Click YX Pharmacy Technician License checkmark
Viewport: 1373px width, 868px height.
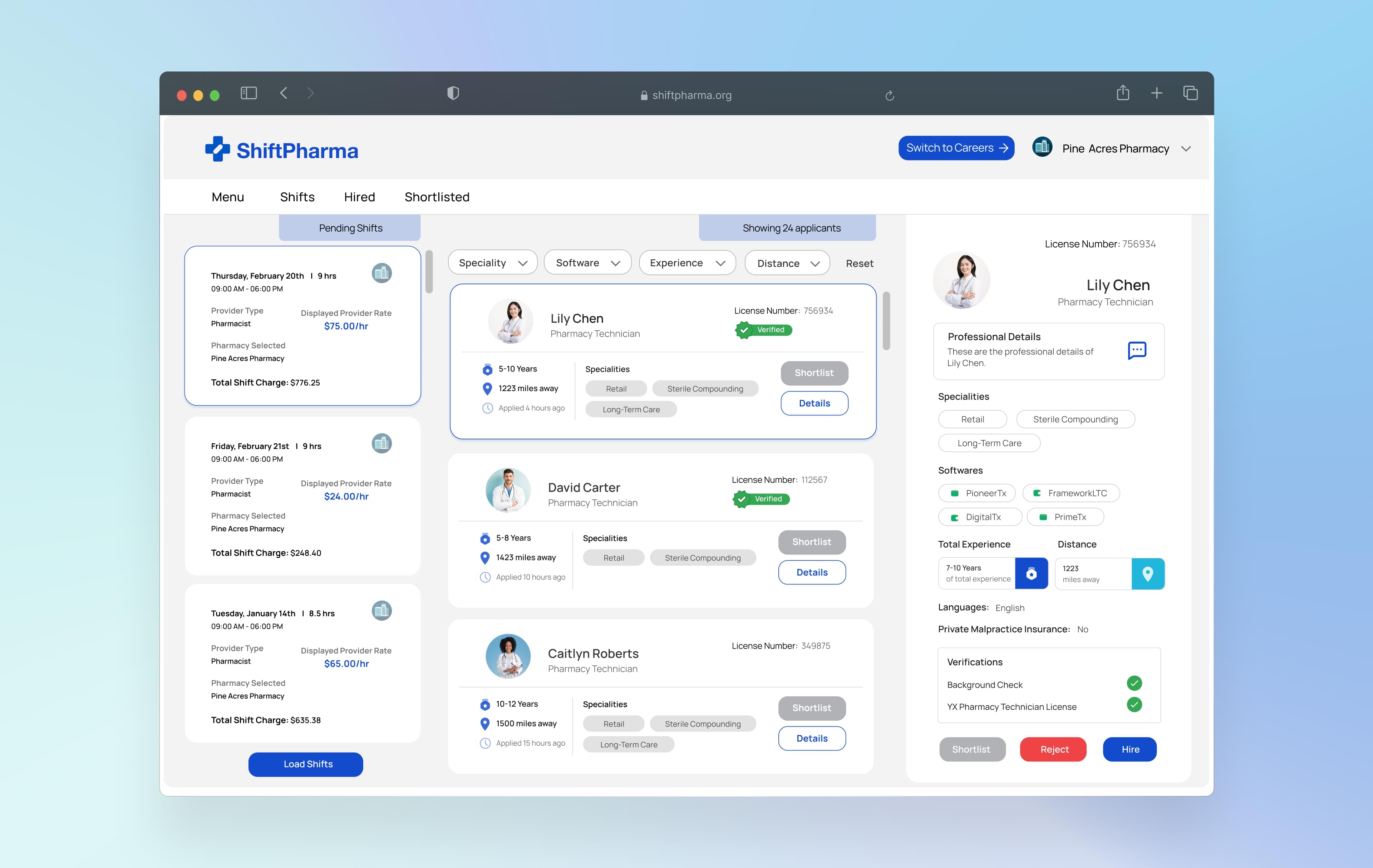(1134, 705)
